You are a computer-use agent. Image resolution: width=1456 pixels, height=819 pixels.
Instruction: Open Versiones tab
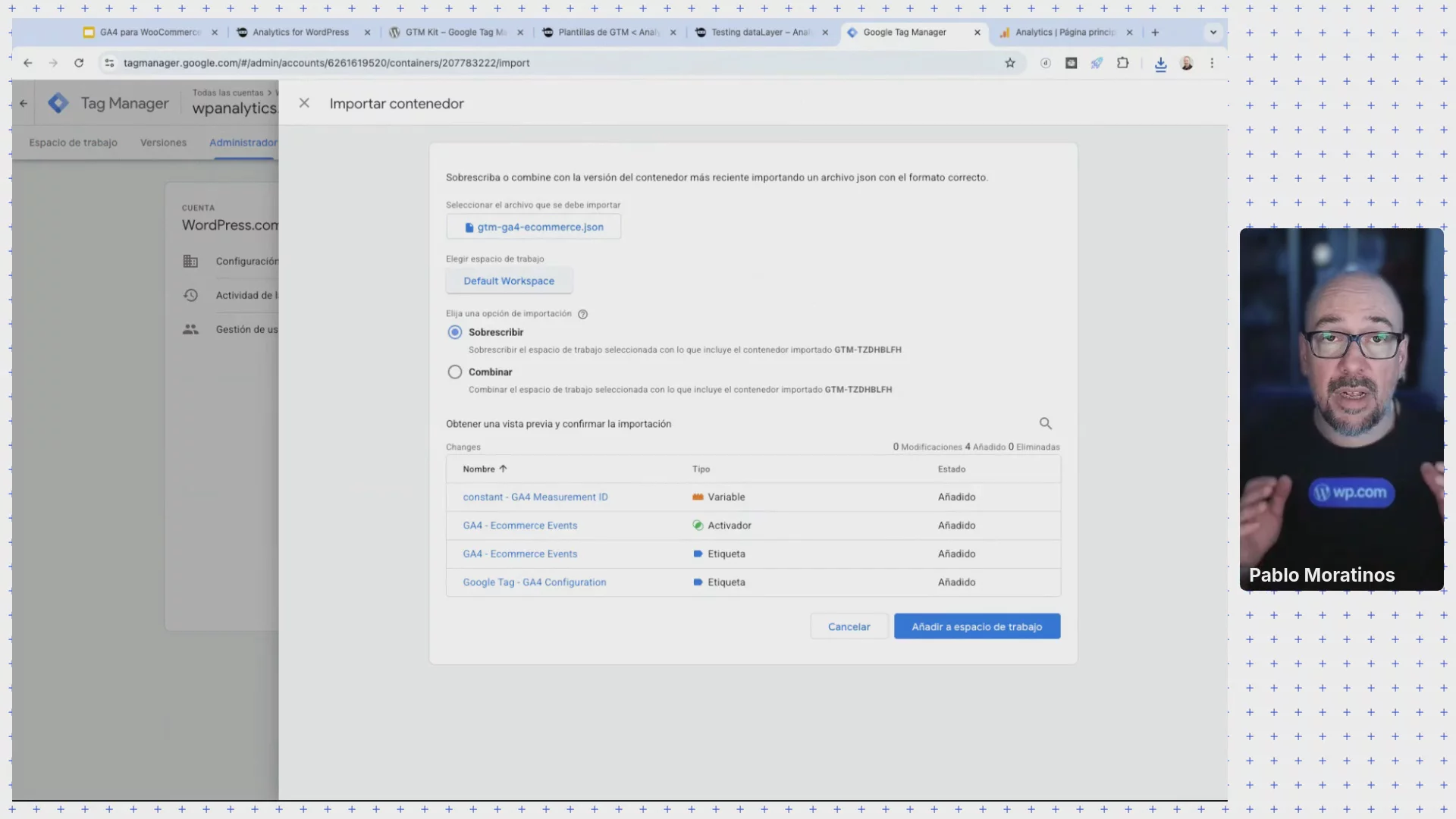point(163,143)
